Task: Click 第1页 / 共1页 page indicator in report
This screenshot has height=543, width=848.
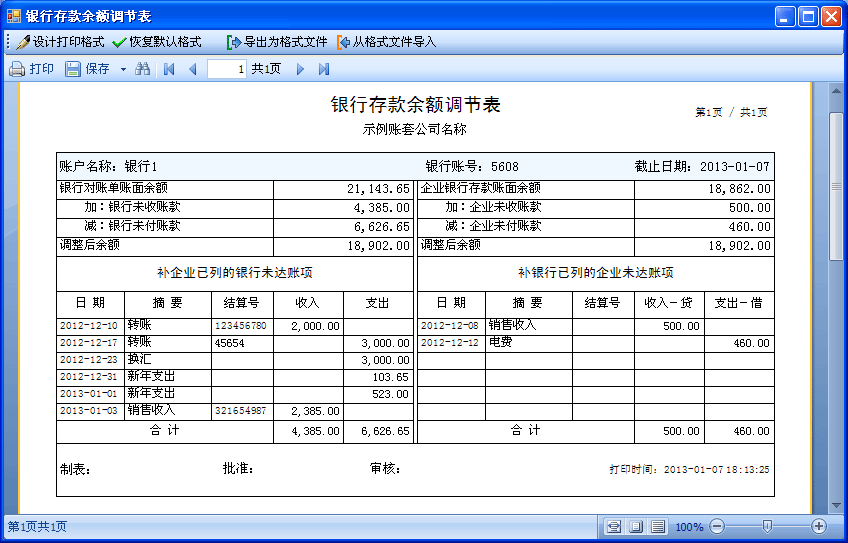Action: pos(731,112)
